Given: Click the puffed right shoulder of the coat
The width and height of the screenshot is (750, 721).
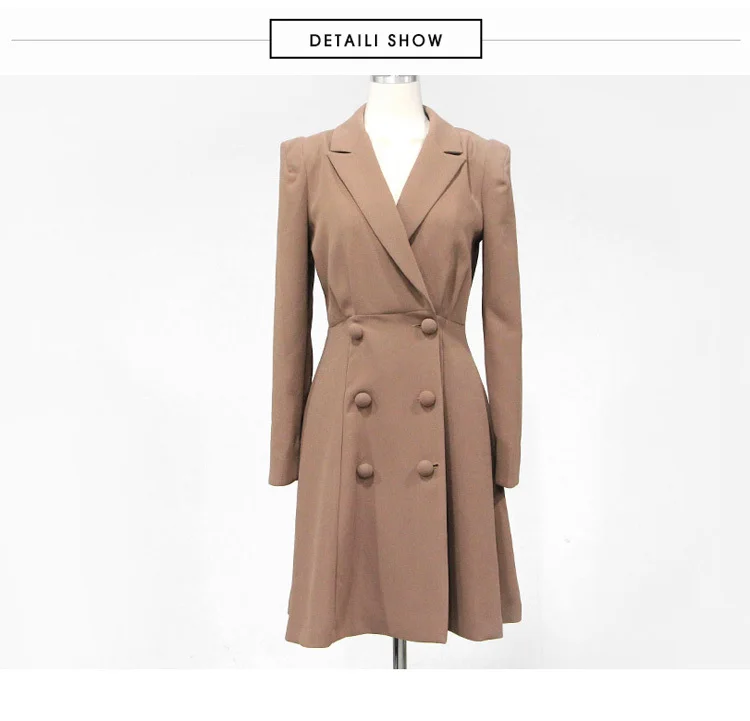Looking at the screenshot, I should 497,155.
